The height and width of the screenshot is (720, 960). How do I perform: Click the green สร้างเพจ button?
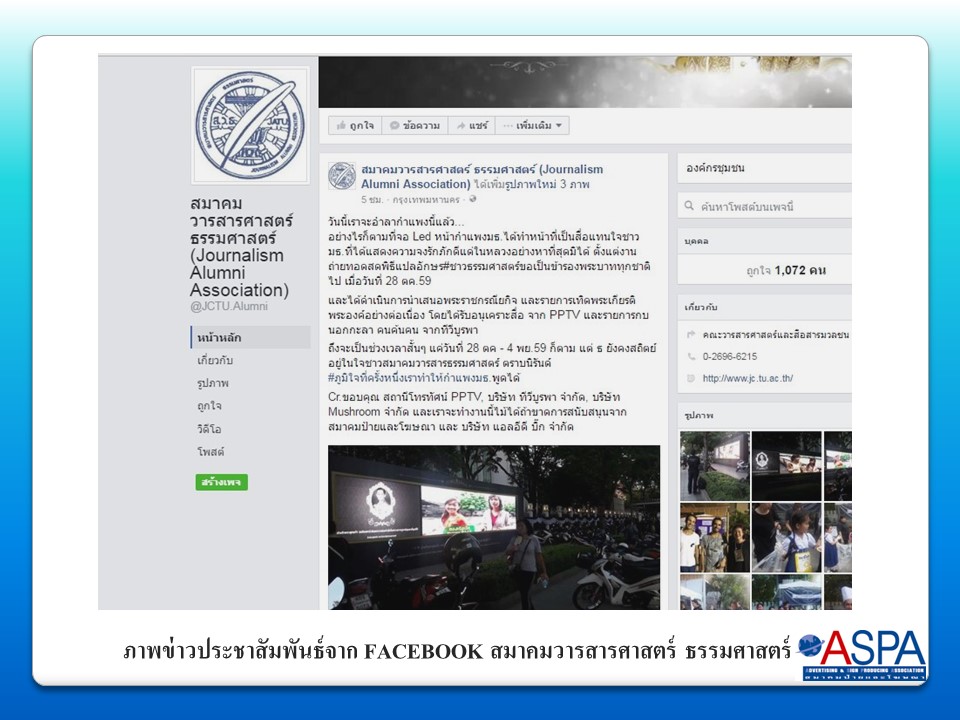tap(222, 482)
